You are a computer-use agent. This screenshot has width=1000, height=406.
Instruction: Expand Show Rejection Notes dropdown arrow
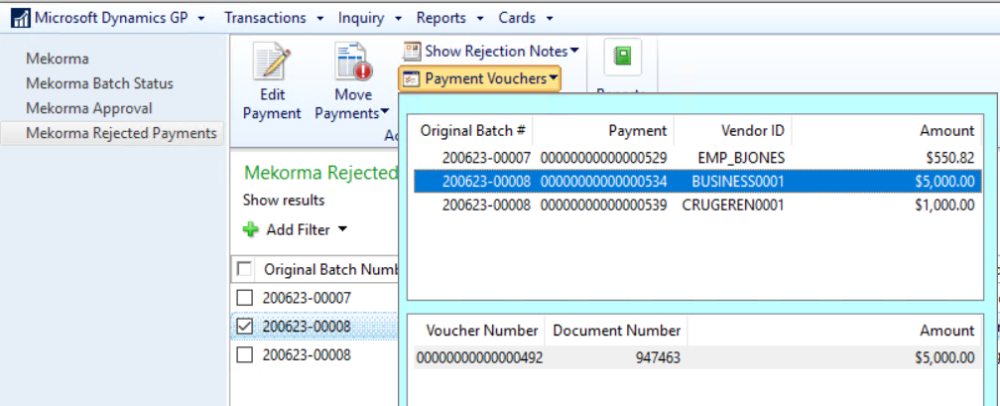[x=574, y=50]
